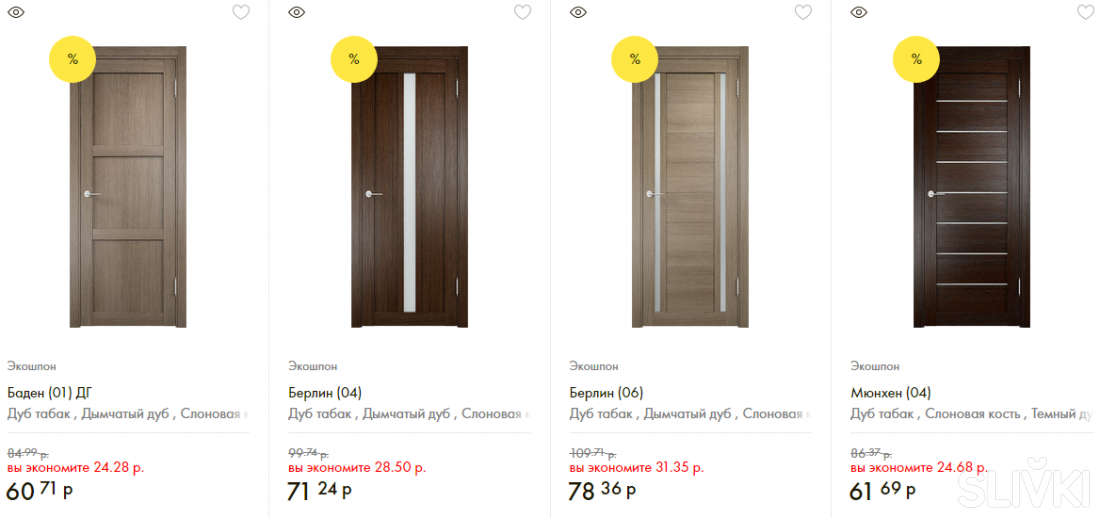Toggle favorite heart for Берлин (04)
1100x518 pixels.
click(x=522, y=12)
